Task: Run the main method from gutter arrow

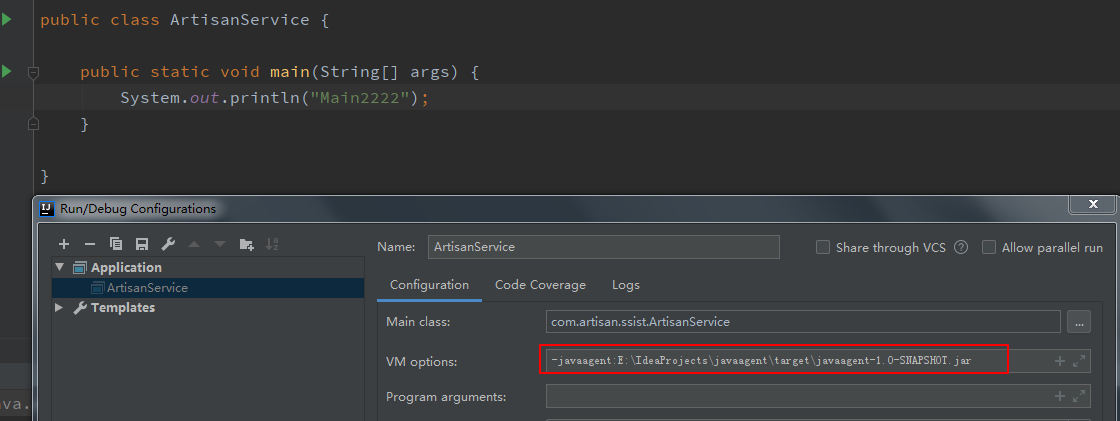Action: point(6,71)
